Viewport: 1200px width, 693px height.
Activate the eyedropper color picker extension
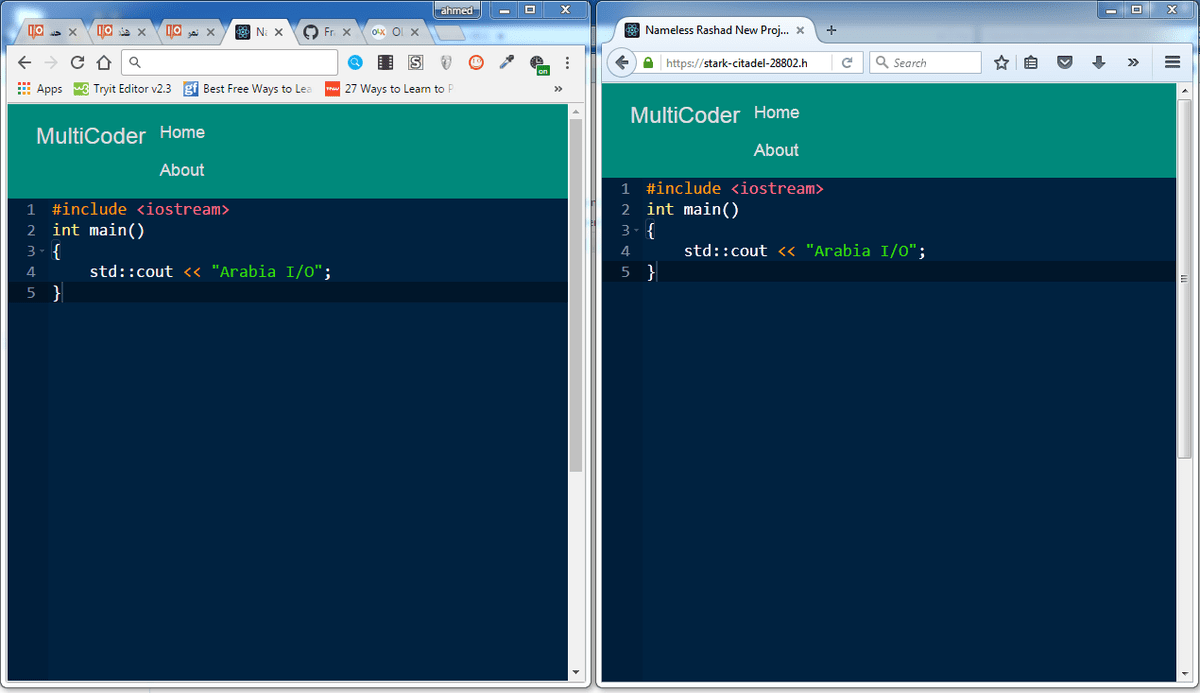506,62
